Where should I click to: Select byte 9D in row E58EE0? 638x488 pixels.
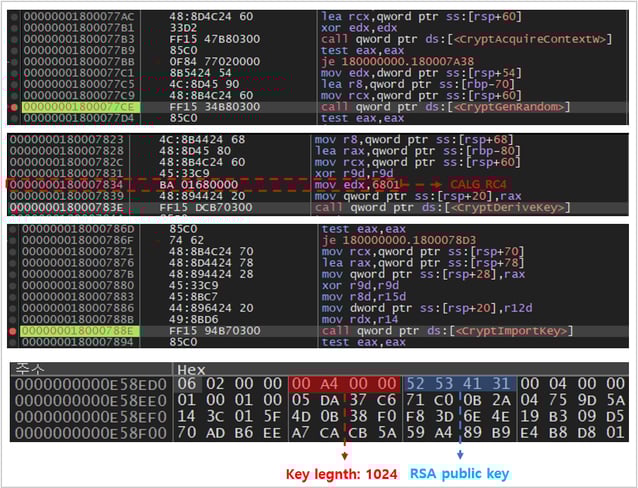pos(587,401)
